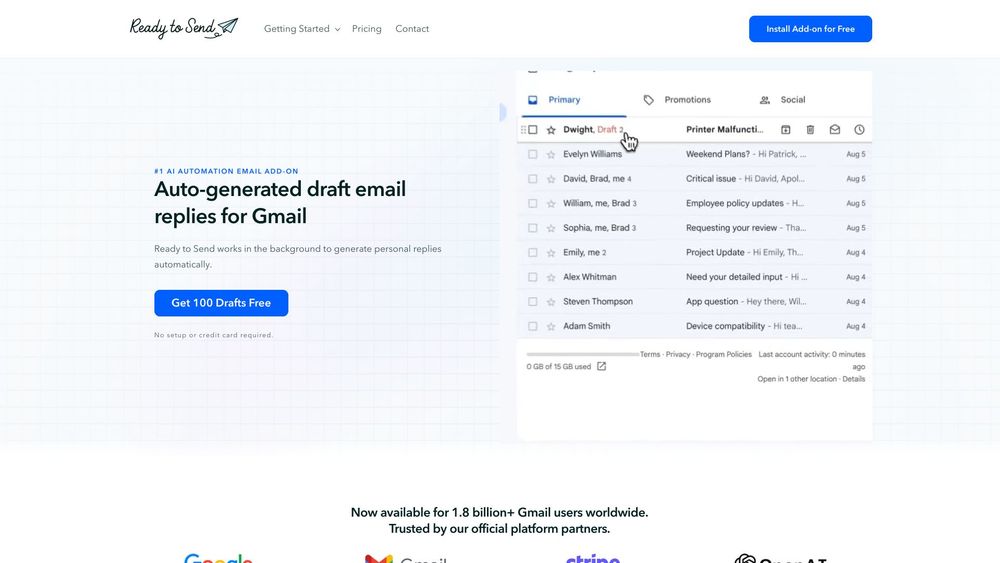Open the Project Update email

click(x=695, y=252)
